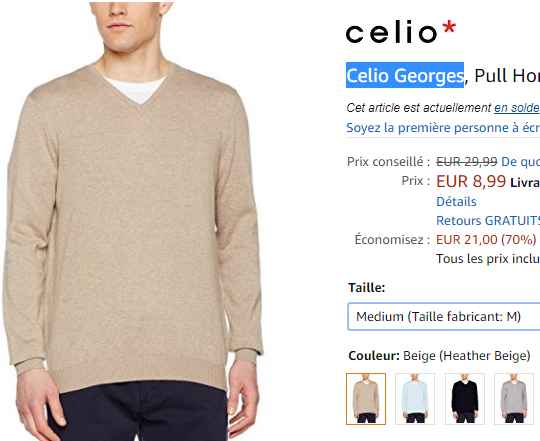Select the grey sweater color swatch
540x441 pixels.
(514, 399)
